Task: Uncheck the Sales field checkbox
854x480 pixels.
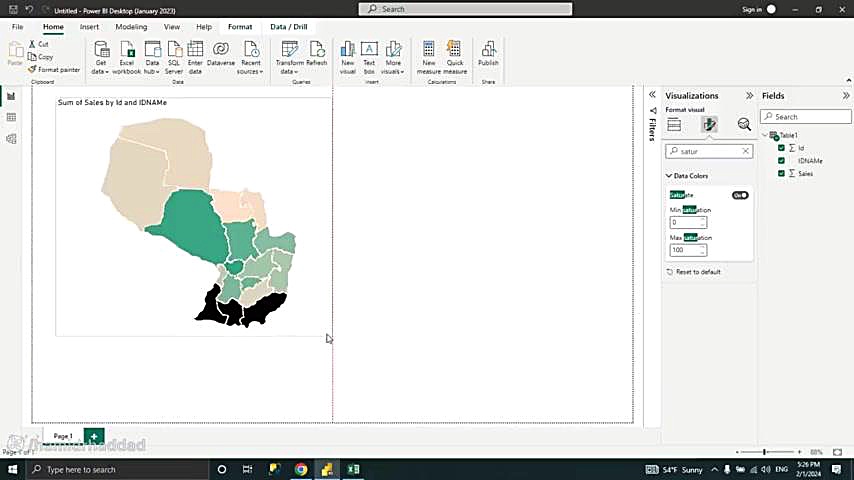Action: click(x=781, y=174)
